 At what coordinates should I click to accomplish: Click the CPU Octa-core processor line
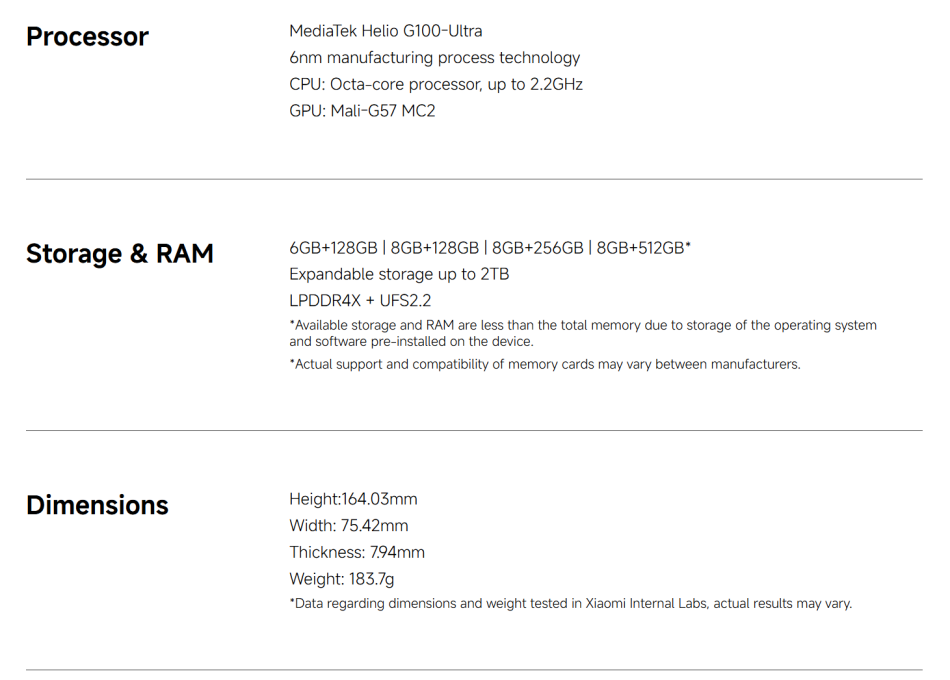pos(435,84)
